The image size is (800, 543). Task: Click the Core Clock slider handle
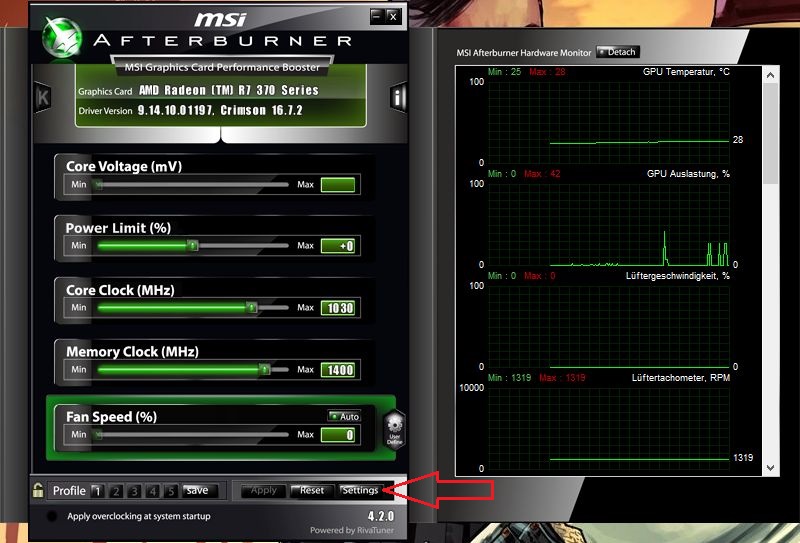(x=252, y=308)
